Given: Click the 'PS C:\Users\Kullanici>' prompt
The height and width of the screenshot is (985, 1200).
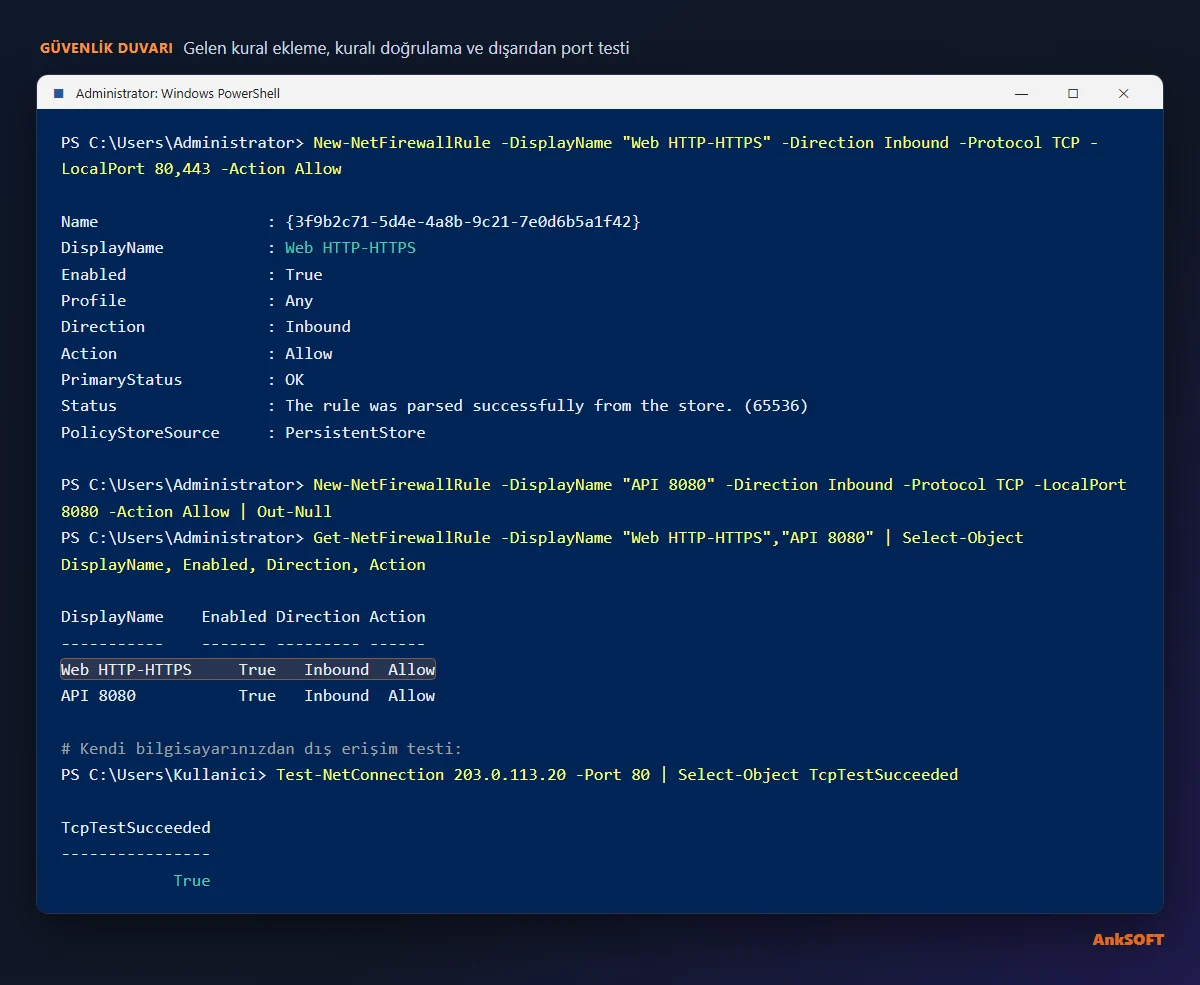Looking at the screenshot, I should tap(164, 775).
